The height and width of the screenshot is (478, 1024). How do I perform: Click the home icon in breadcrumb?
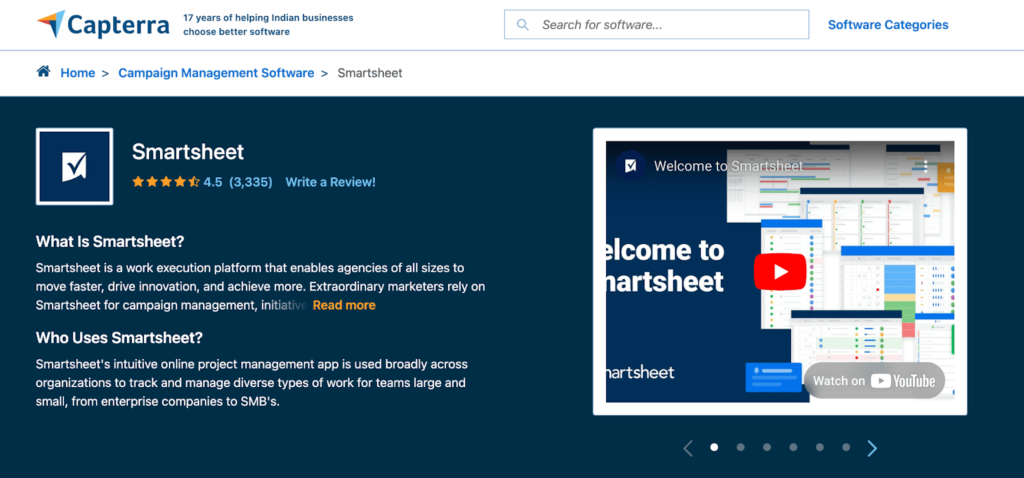pos(43,72)
